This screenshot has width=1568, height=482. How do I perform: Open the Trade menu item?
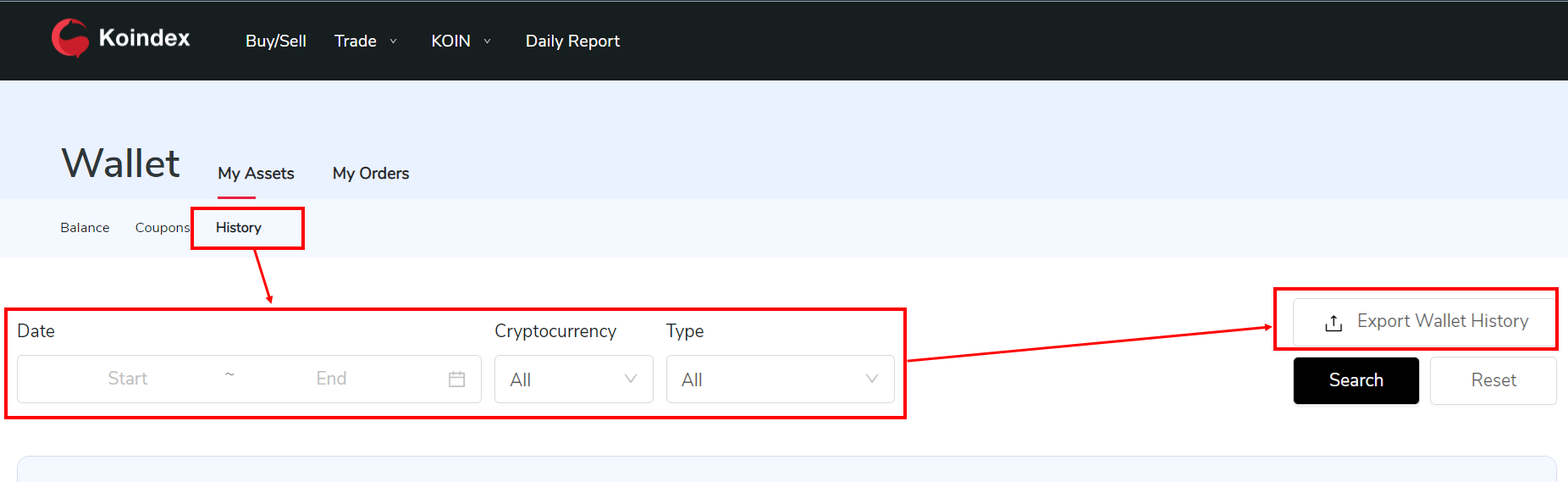tap(356, 41)
